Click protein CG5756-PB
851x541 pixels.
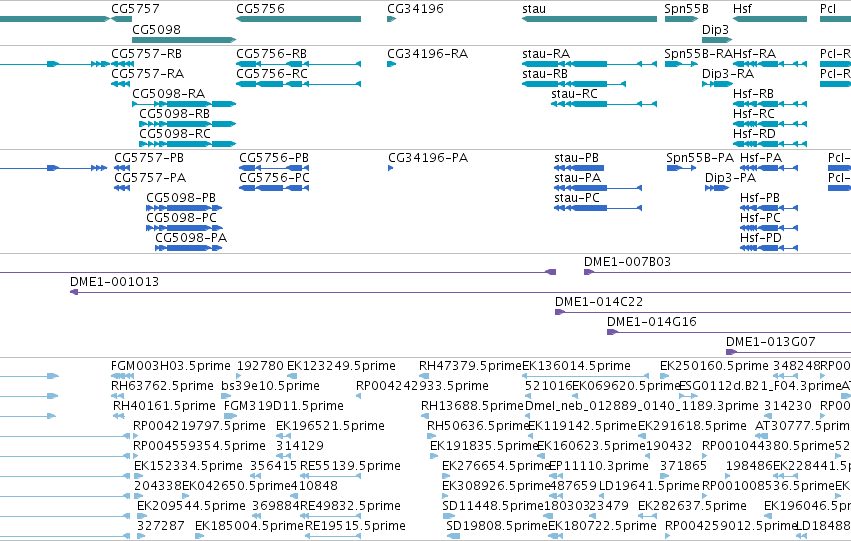coord(274,158)
